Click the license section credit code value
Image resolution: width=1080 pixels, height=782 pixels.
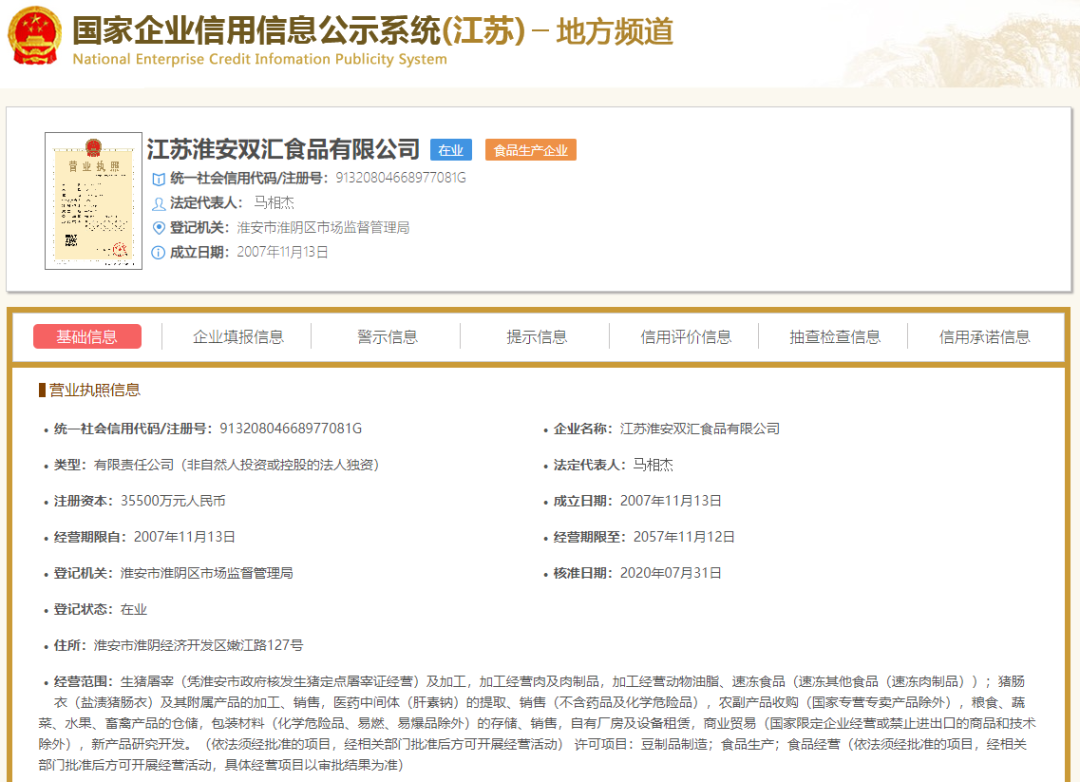[291, 429]
